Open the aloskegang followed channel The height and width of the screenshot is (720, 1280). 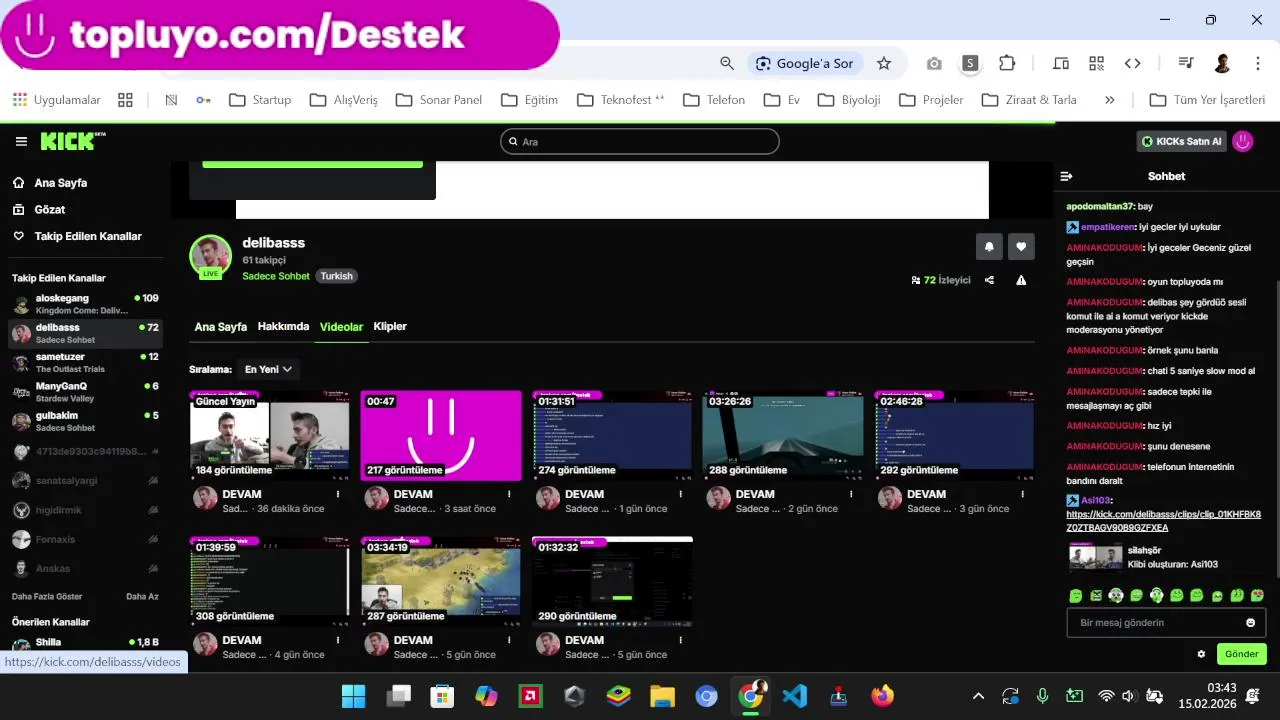point(85,304)
